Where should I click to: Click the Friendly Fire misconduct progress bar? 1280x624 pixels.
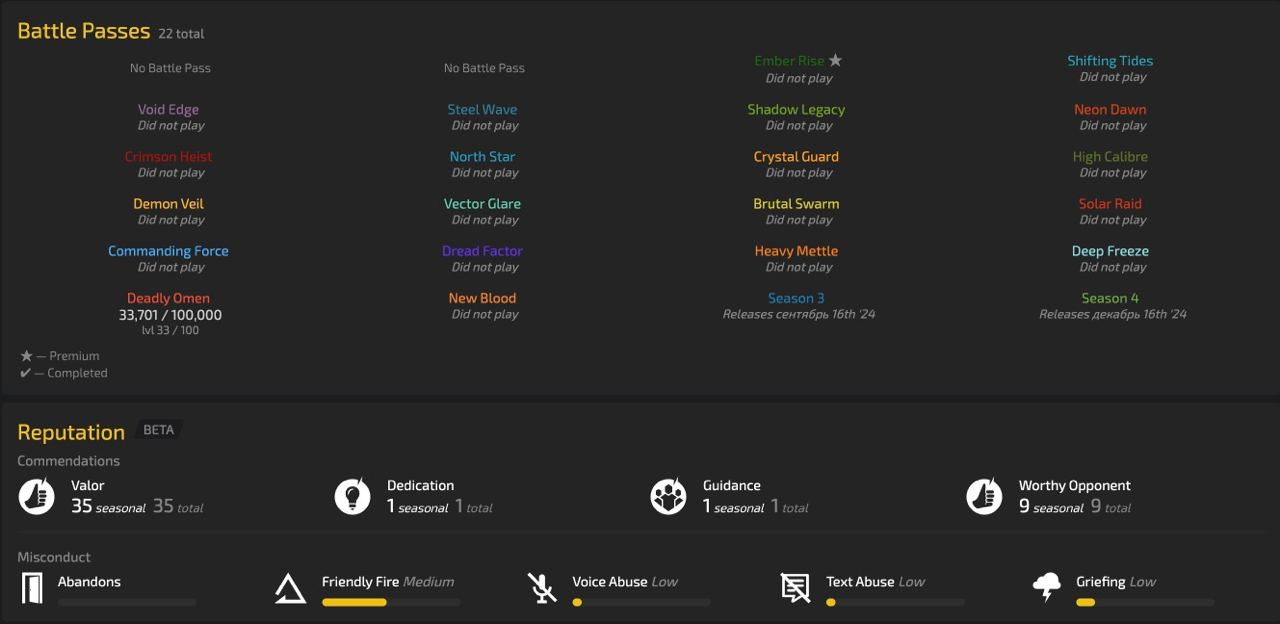point(391,603)
